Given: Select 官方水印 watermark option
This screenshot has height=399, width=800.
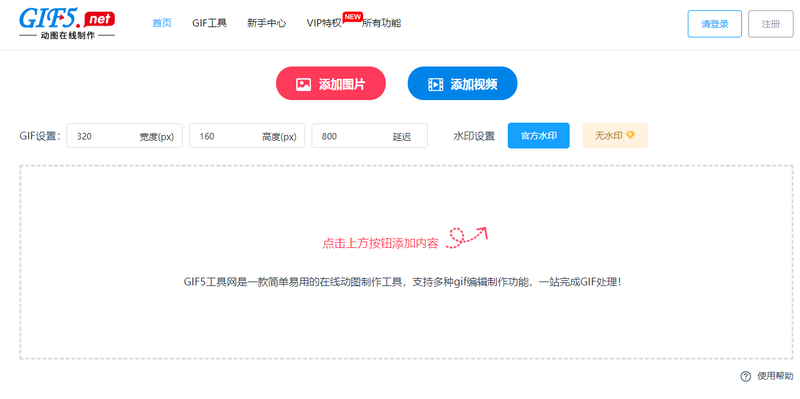Looking at the screenshot, I should 538,136.
